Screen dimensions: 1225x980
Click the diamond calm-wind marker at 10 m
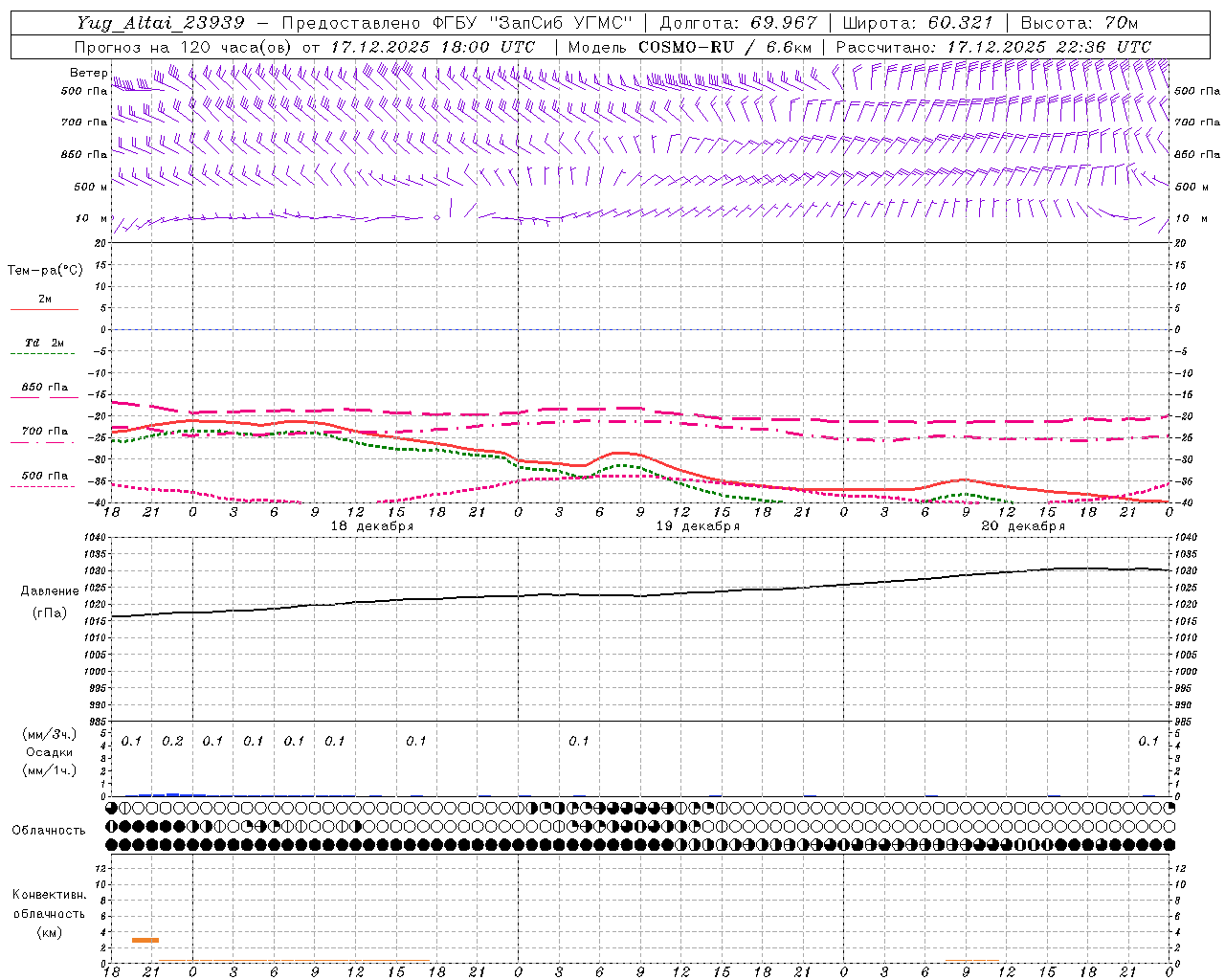coord(437,217)
